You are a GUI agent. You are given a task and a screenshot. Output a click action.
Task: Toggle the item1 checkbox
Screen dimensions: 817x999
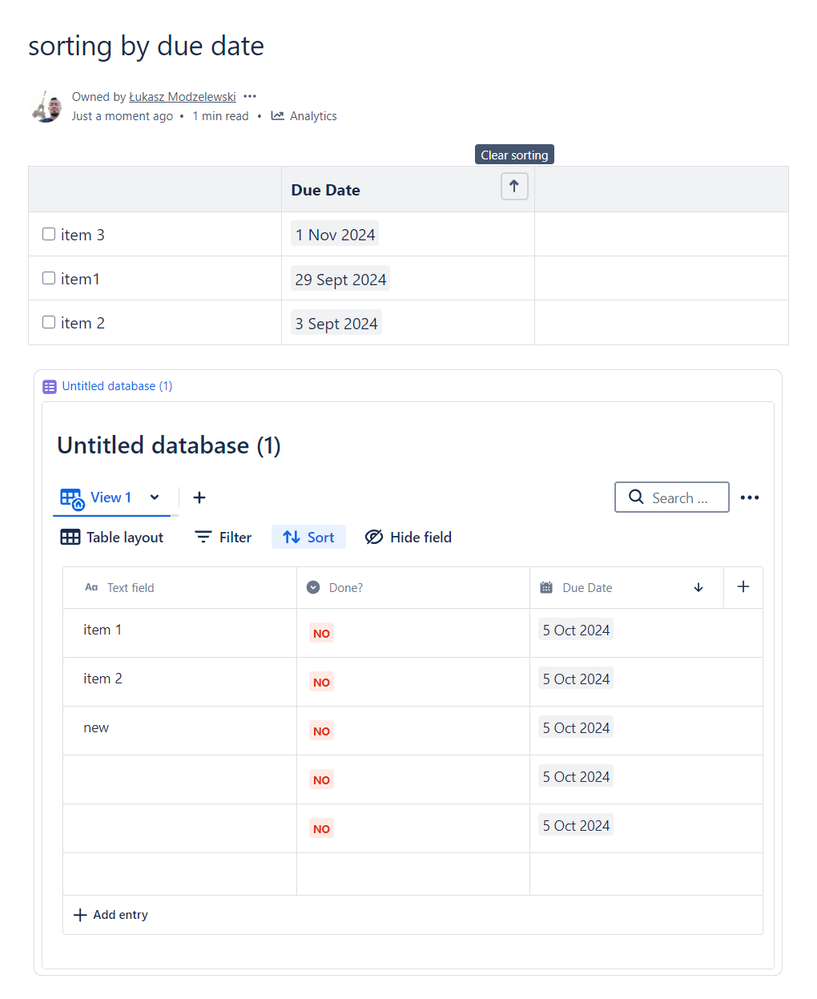pos(48,278)
